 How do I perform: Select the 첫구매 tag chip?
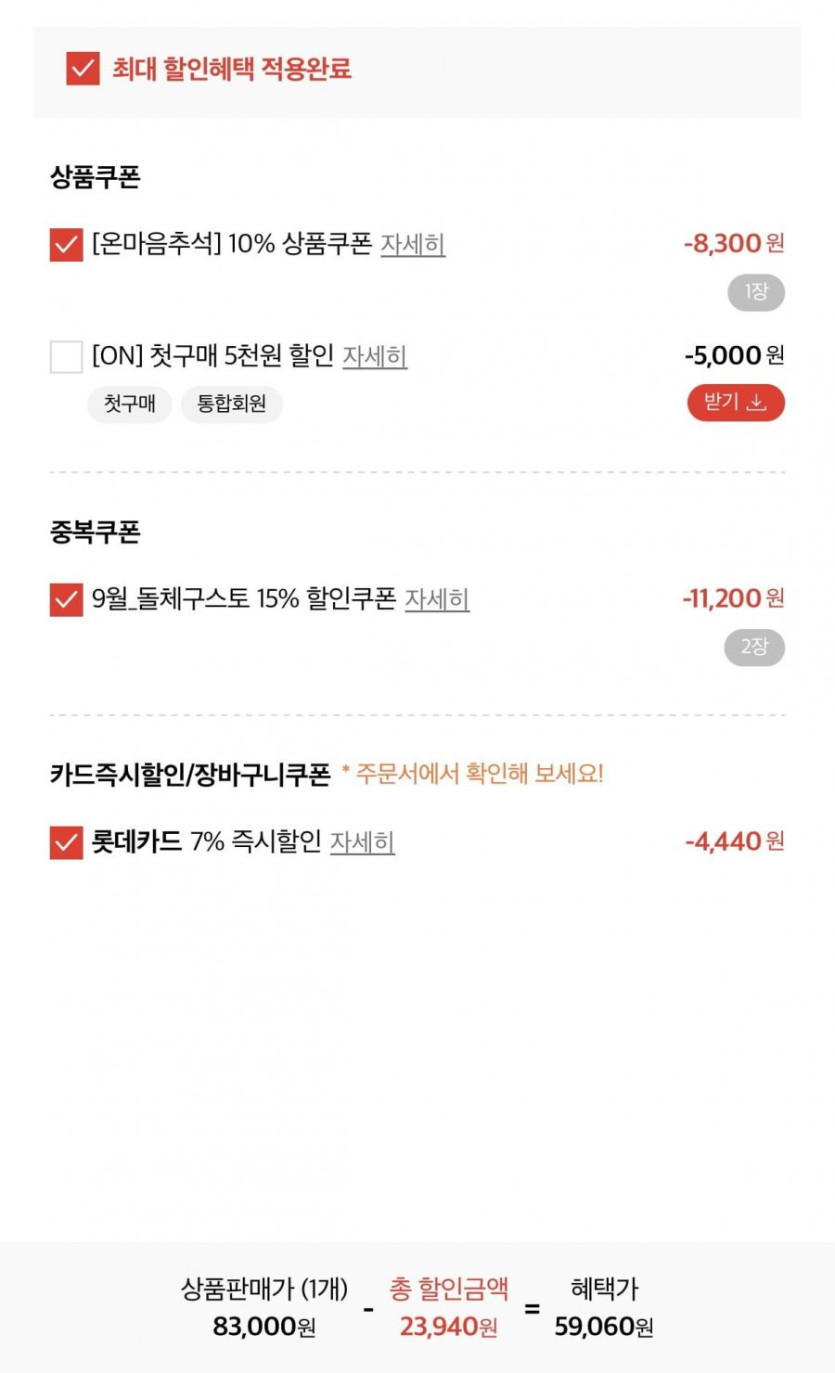[x=129, y=405]
